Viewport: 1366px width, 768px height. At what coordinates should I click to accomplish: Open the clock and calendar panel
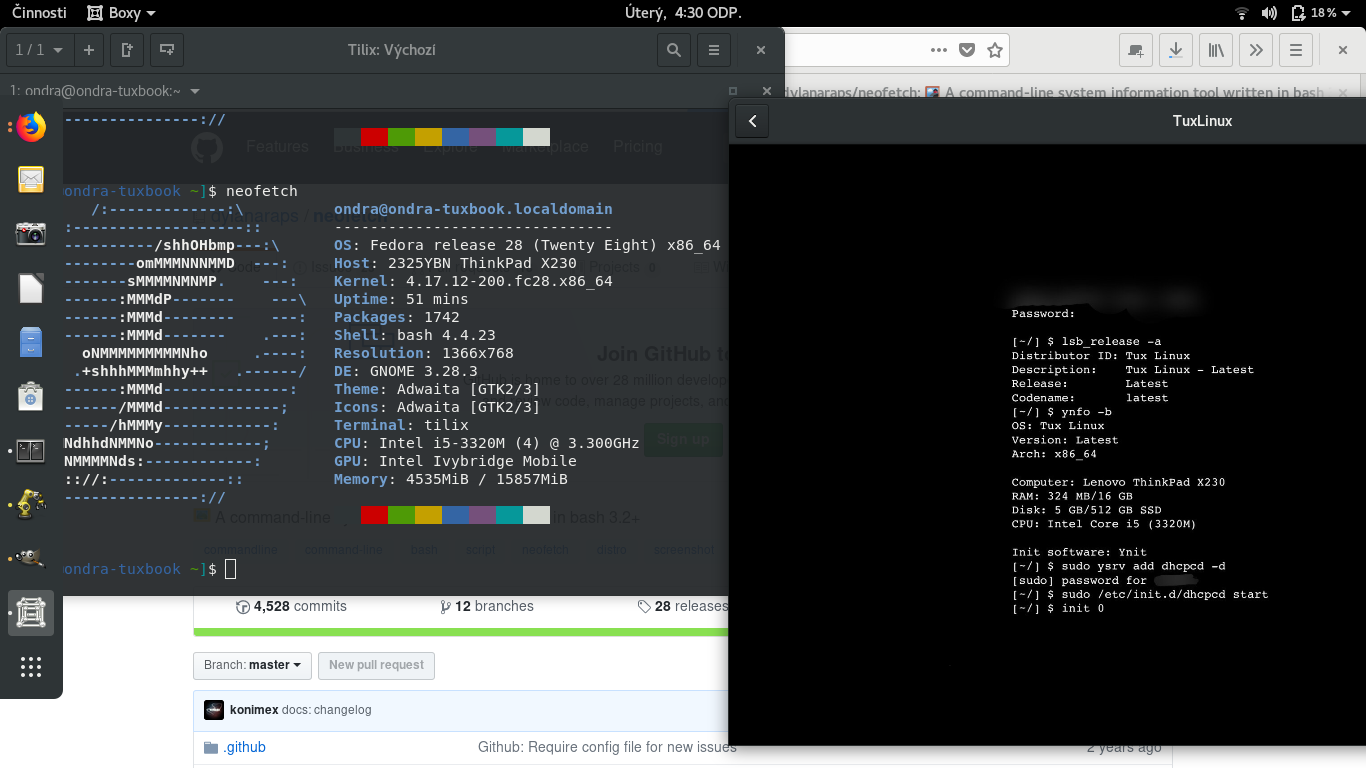[683, 13]
